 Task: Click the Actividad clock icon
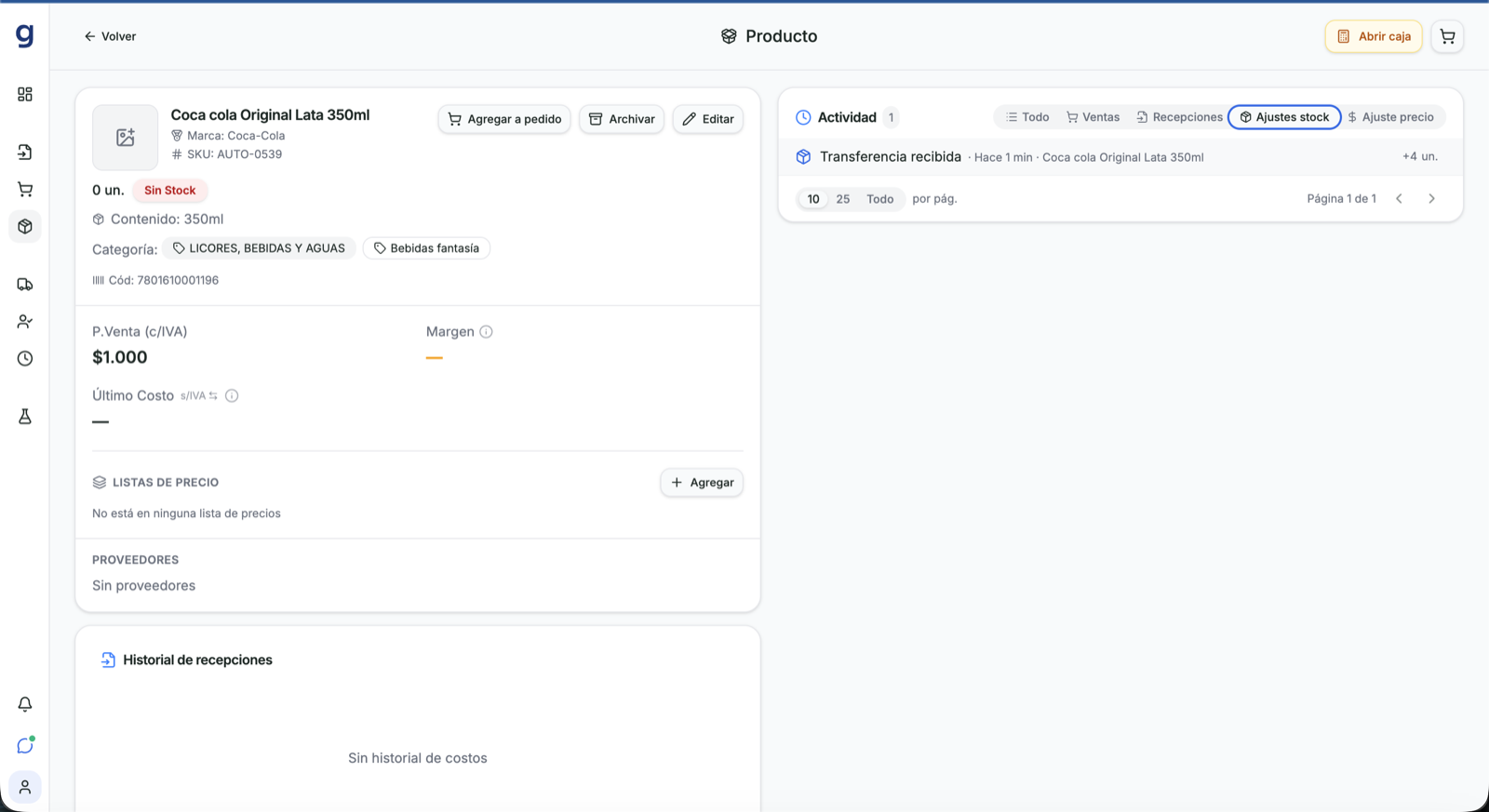pyautogui.click(x=803, y=117)
